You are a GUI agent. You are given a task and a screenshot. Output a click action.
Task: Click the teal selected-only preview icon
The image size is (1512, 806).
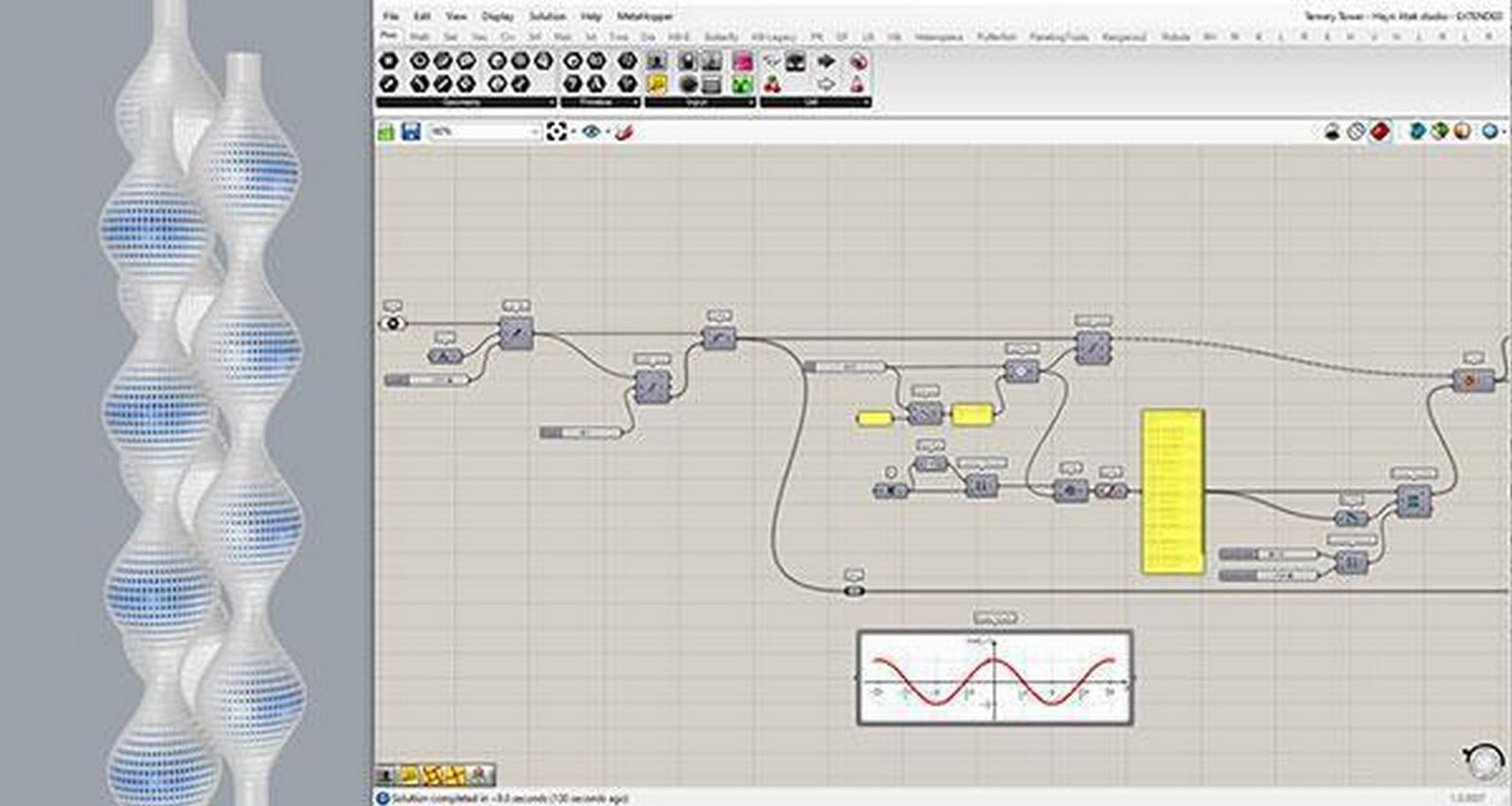click(x=1416, y=130)
